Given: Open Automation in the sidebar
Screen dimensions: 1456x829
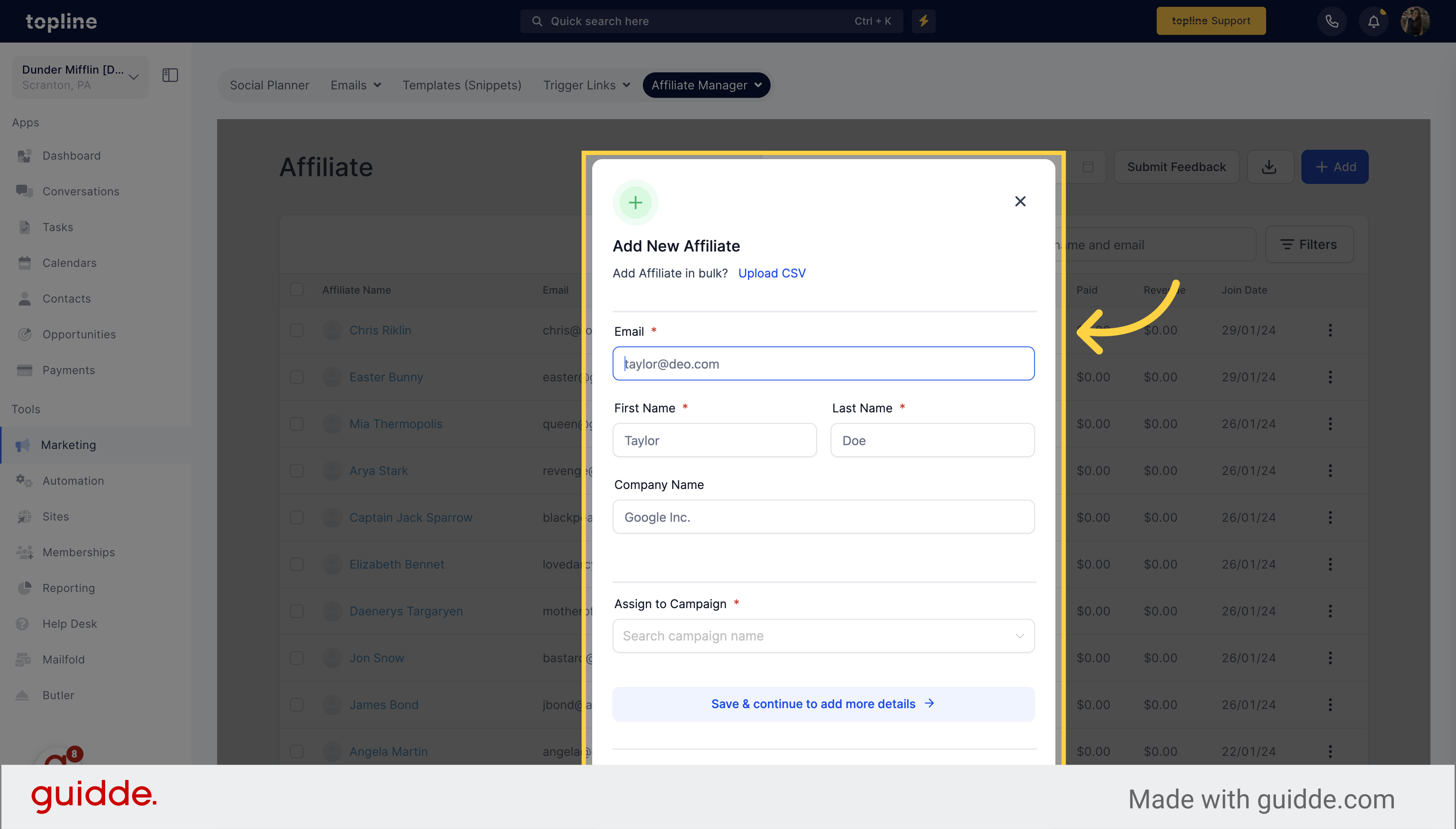Looking at the screenshot, I should [x=73, y=480].
